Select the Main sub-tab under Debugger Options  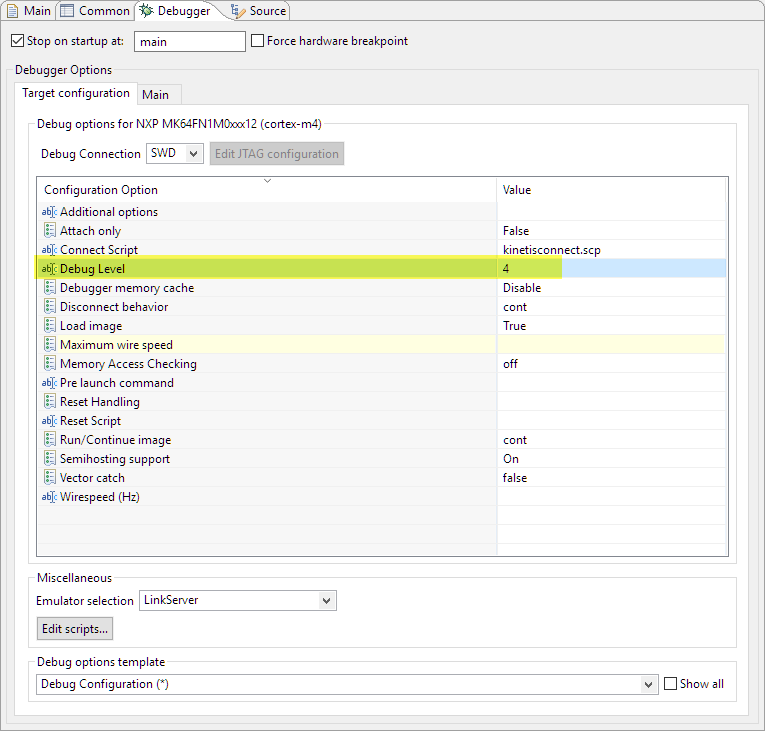coord(155,94)
